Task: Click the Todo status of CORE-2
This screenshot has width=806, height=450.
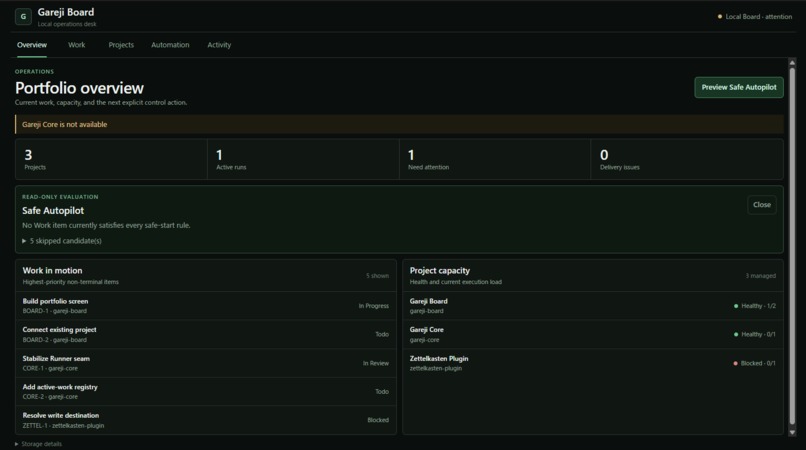Action: pyautogui.click(x=382, y=391)
